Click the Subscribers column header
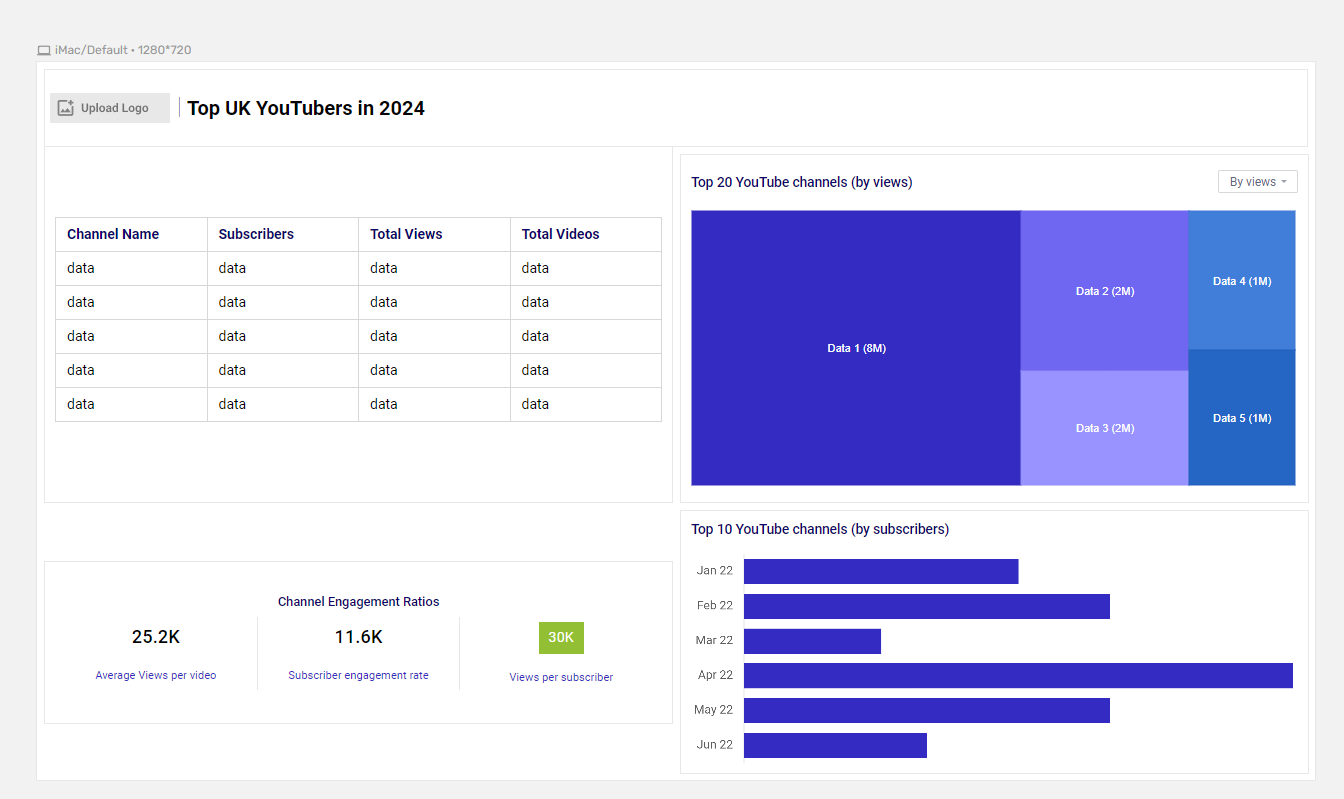The image size is (1344, 799). [x=256, y=234]
